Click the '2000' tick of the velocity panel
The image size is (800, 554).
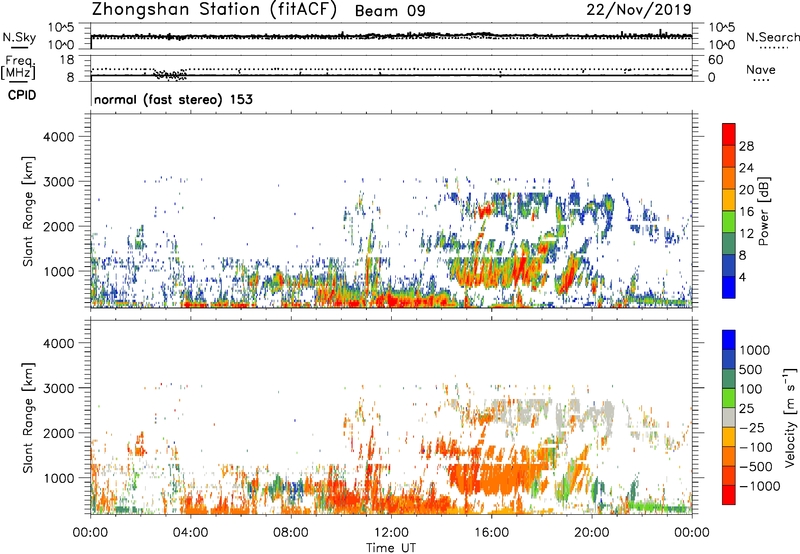tap(58, 433)
